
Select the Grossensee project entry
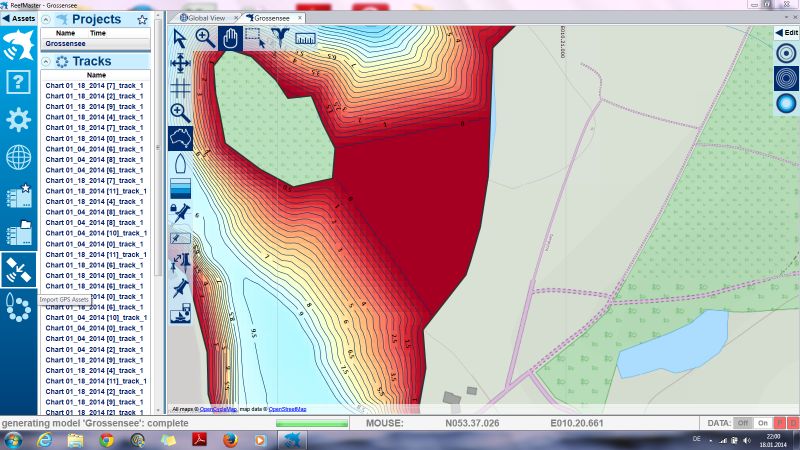coord(65,44)
